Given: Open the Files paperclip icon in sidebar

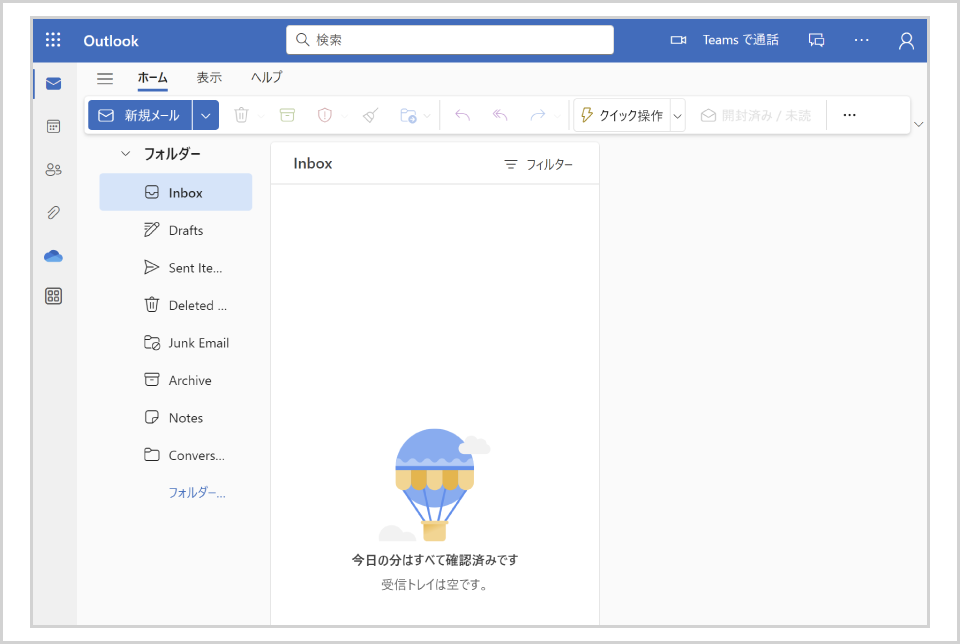Looking at the screenshot, I should (54, 213).
